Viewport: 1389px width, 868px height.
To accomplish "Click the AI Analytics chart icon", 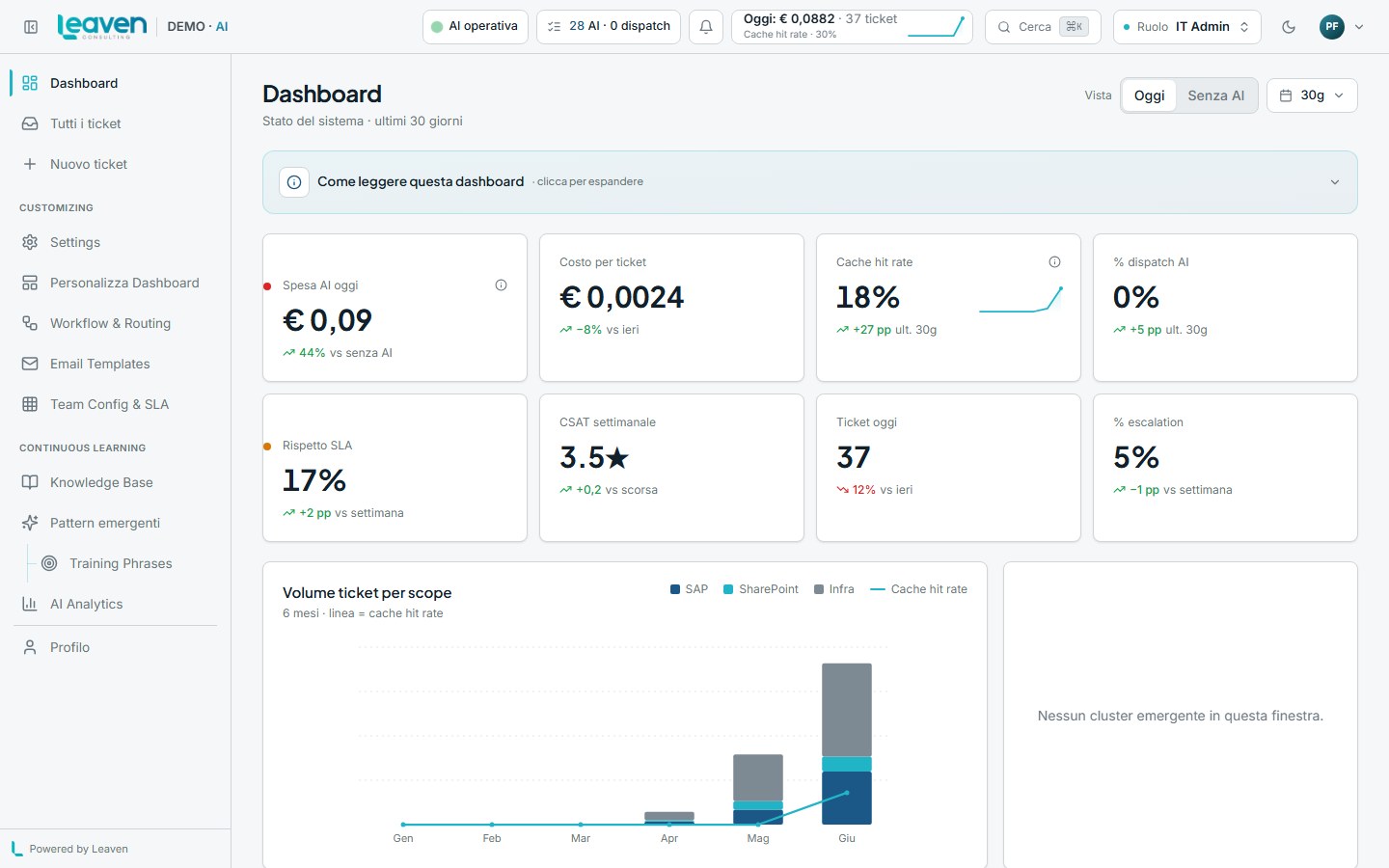I will [30, 604].
